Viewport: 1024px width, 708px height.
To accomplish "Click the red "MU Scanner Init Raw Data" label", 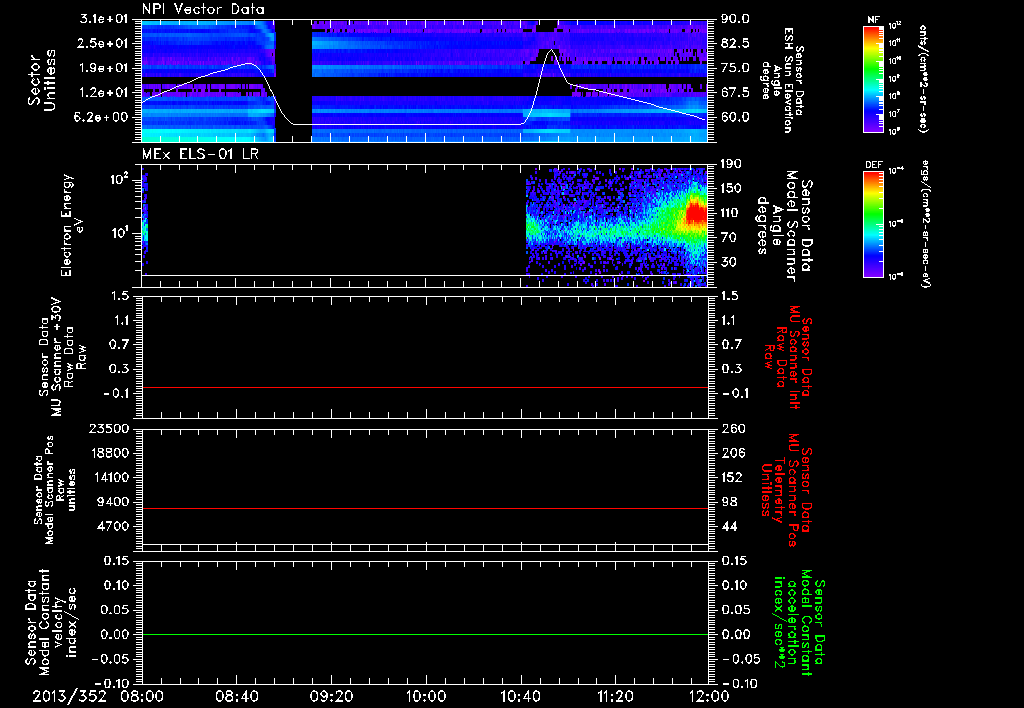I will coord(788,357).
